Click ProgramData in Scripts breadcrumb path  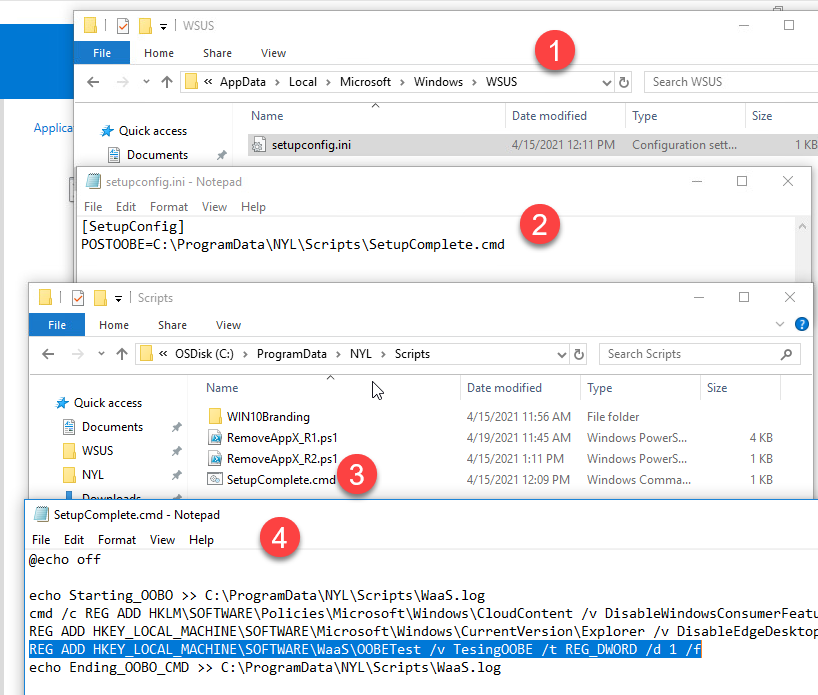292,354
